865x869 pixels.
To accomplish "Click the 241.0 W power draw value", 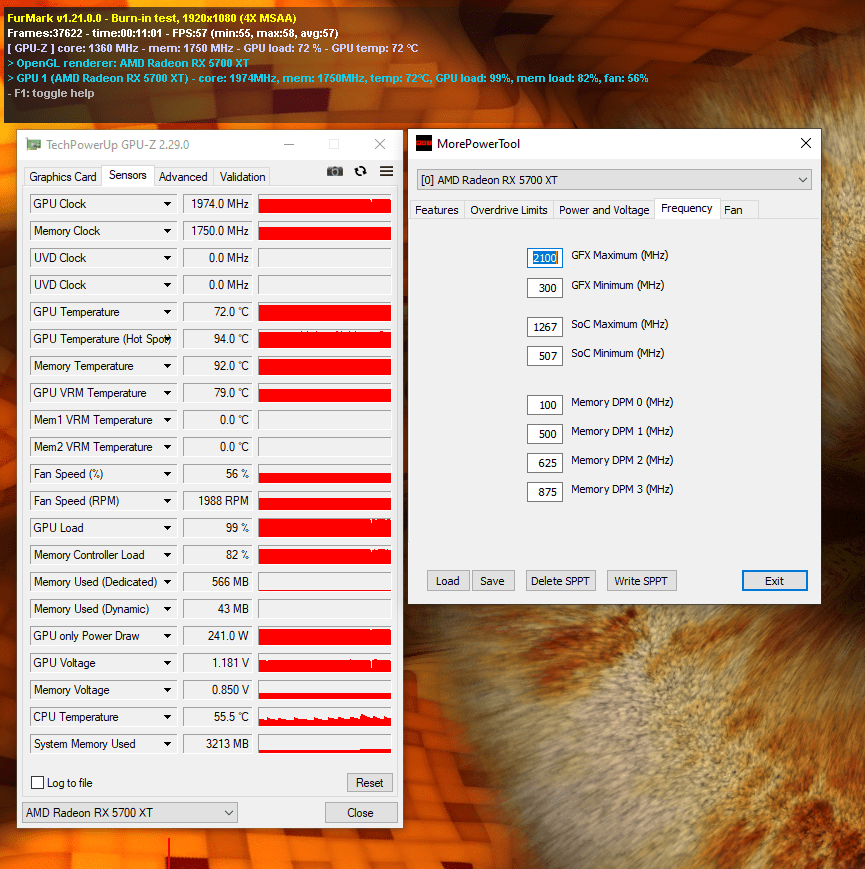I will [x=218, y=636].
